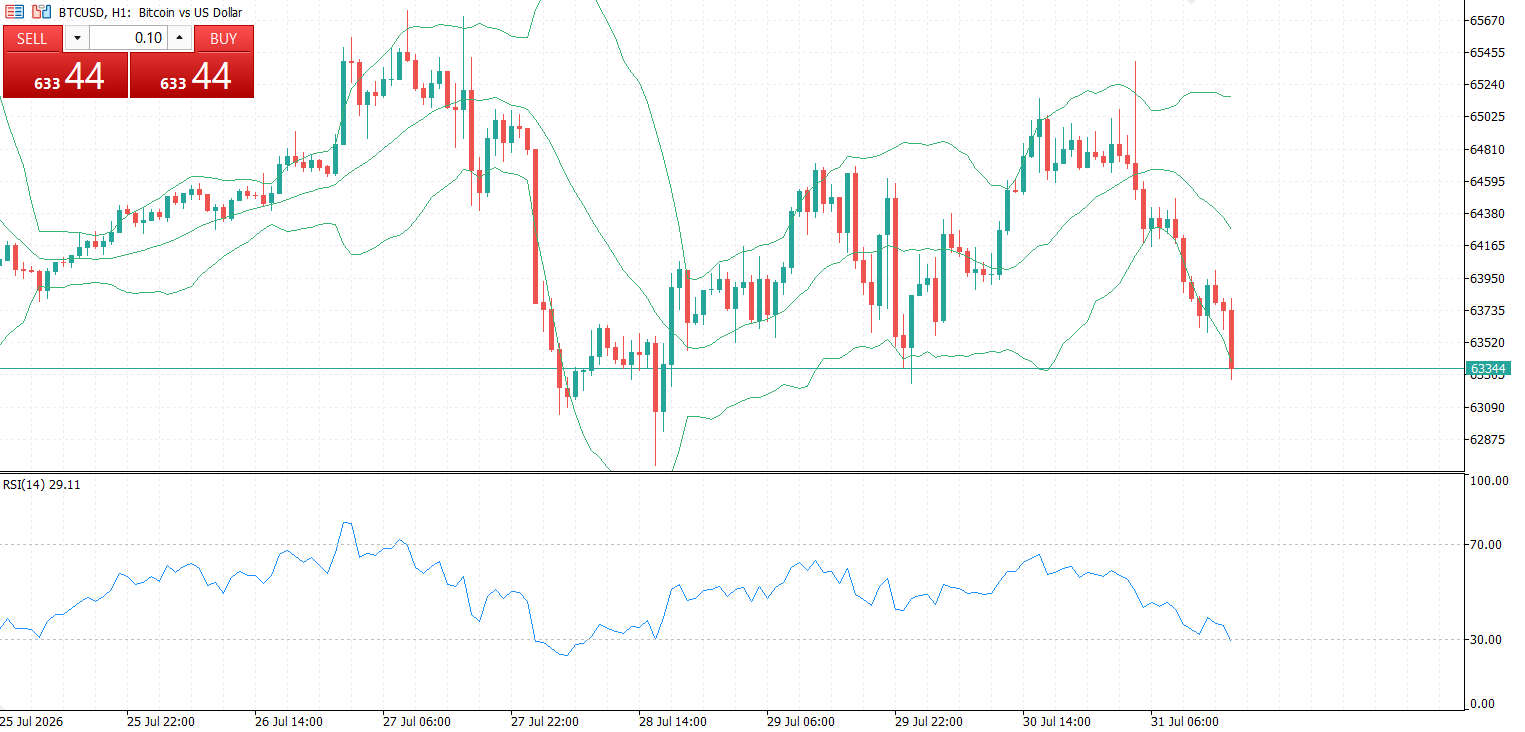This screenshot has height=732, width=1525.
Task: Click the BUY button
Action: 224,38
